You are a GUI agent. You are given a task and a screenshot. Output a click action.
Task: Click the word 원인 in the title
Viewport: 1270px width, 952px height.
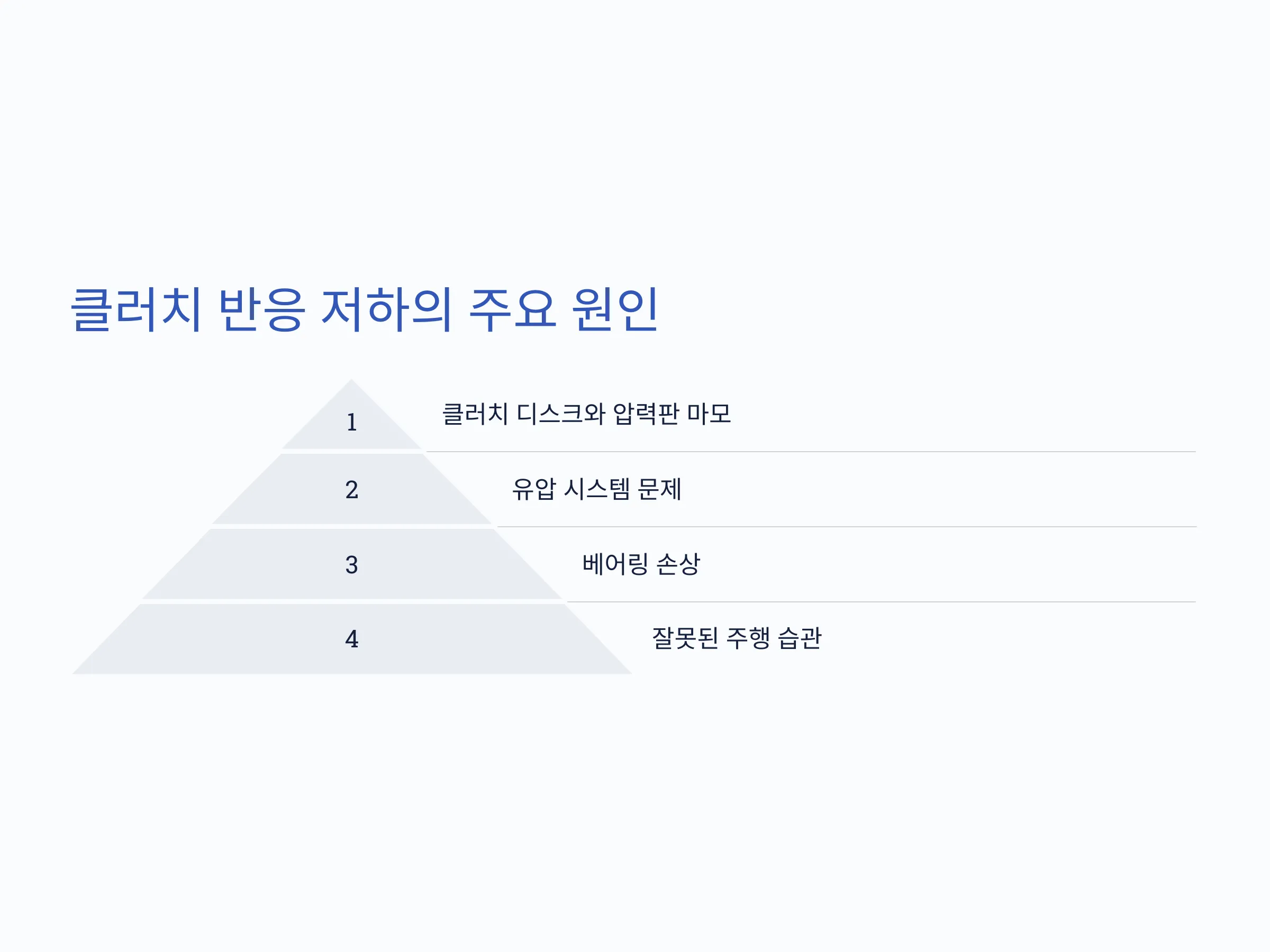[615, 310]
